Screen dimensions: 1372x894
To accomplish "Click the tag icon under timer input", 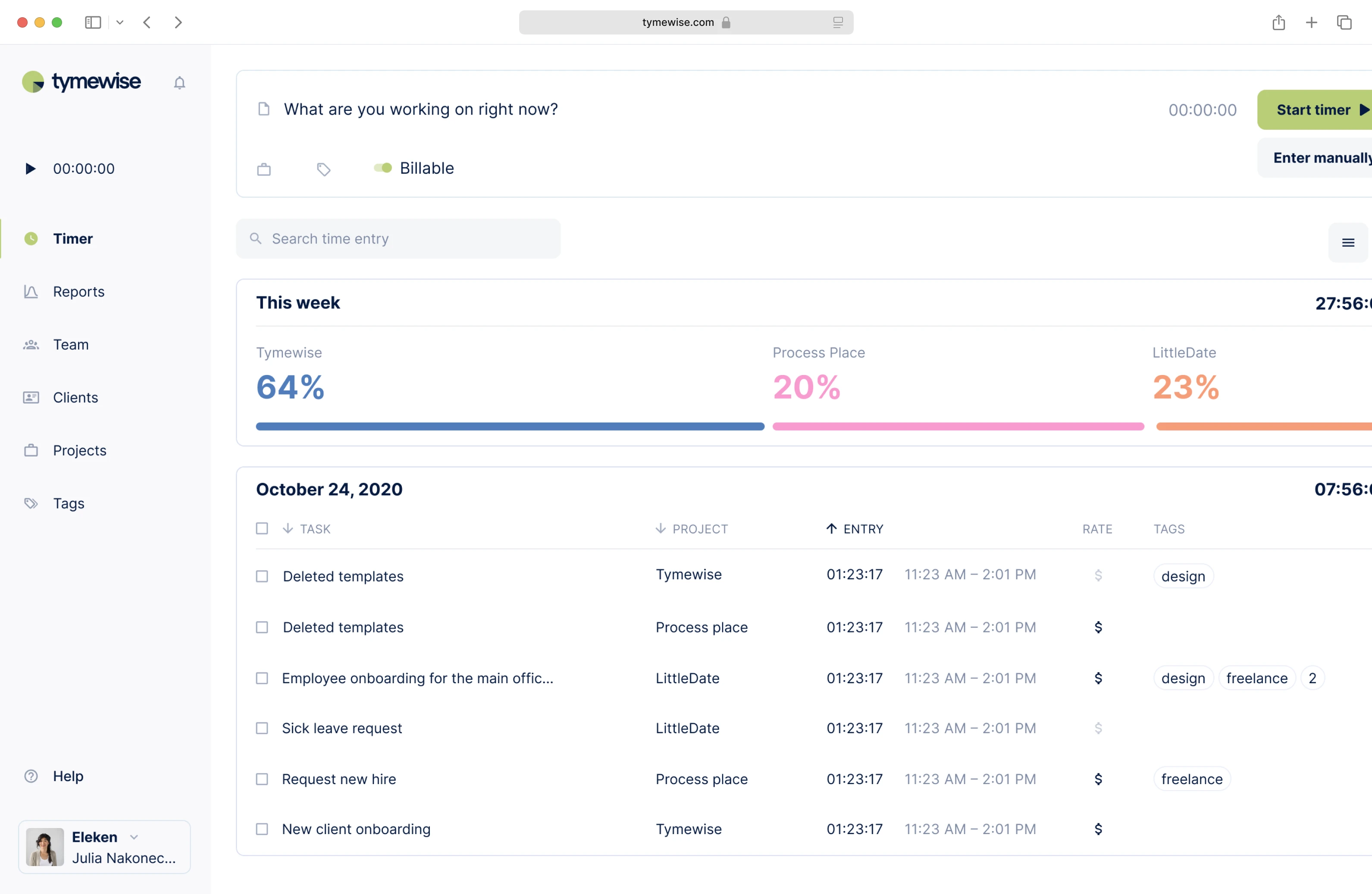I will pyautogui.click(x=323, y=169).
